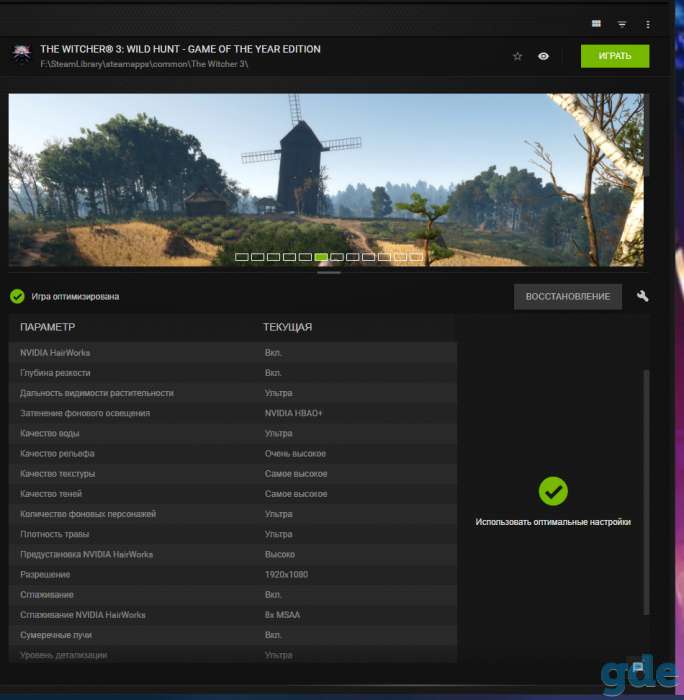Select the Сумеречные лучи row
This screenshot has width=684, height=700.
coord(233,635)
